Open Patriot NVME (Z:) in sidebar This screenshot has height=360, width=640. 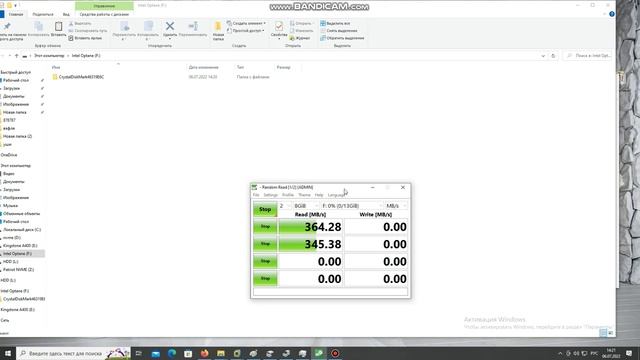click(x=18, y=270)
